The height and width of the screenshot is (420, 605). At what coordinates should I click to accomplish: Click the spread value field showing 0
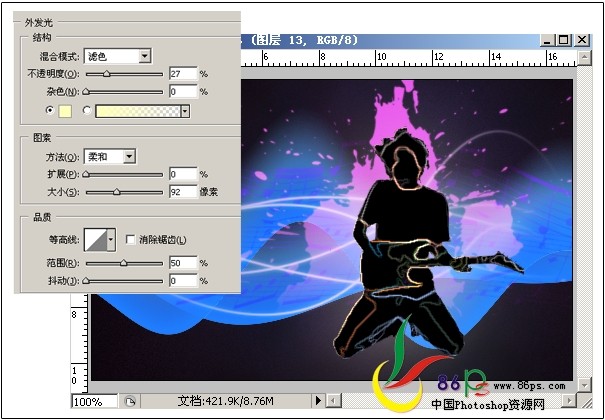[x=183, y=174]
